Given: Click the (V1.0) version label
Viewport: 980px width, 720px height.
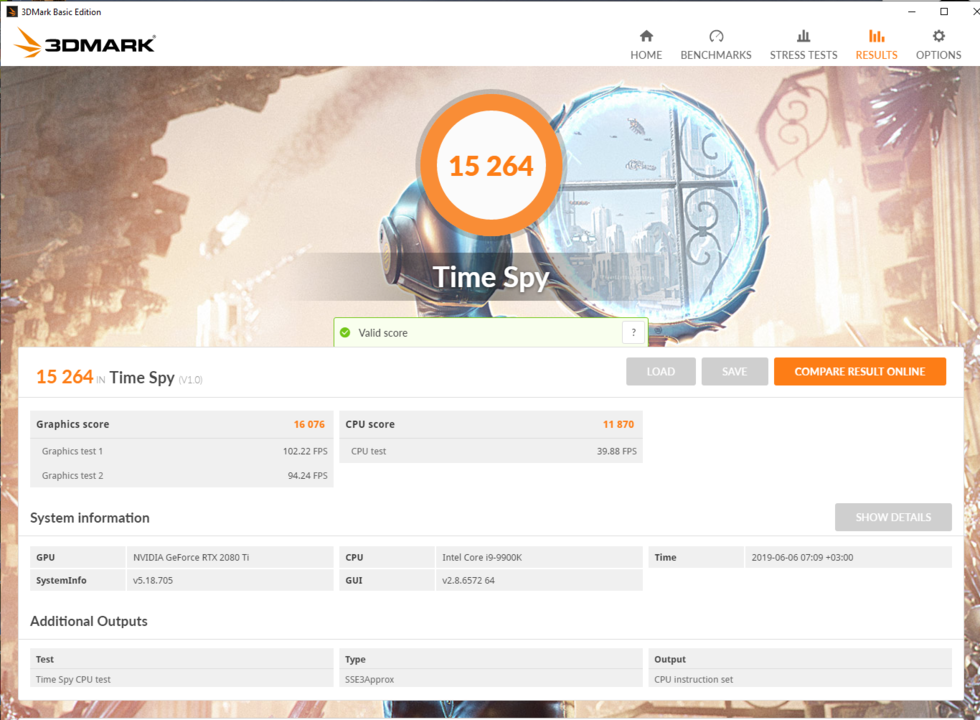Looking at the screenshot, I should coord(191,380).
